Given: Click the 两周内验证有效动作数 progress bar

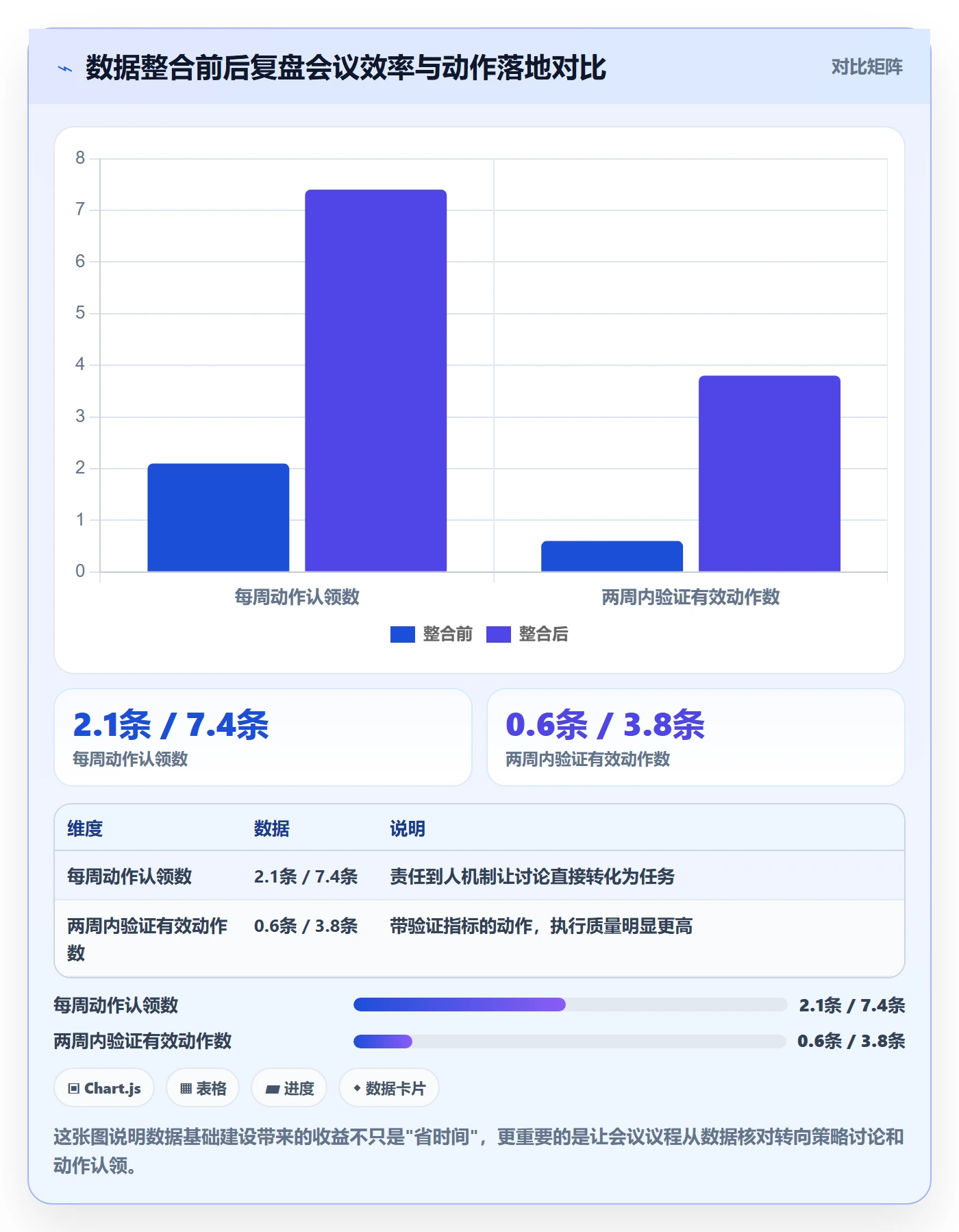Looking at the screenshot, I should coord(570,1042).
